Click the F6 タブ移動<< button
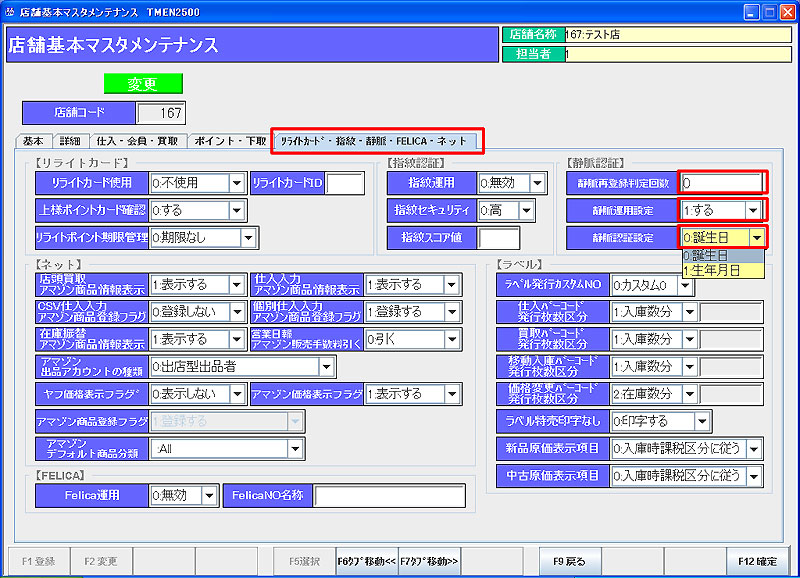Viewport: 800px width, 578px height. pos(366,562)
